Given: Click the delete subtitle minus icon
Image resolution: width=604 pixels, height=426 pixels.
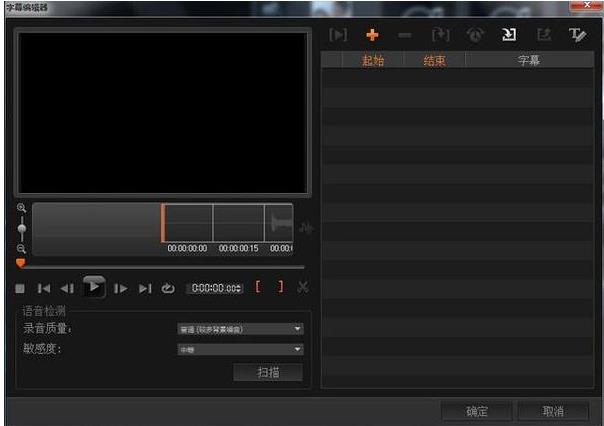Looking at the screenshot, I should click(x=405, y=36).
